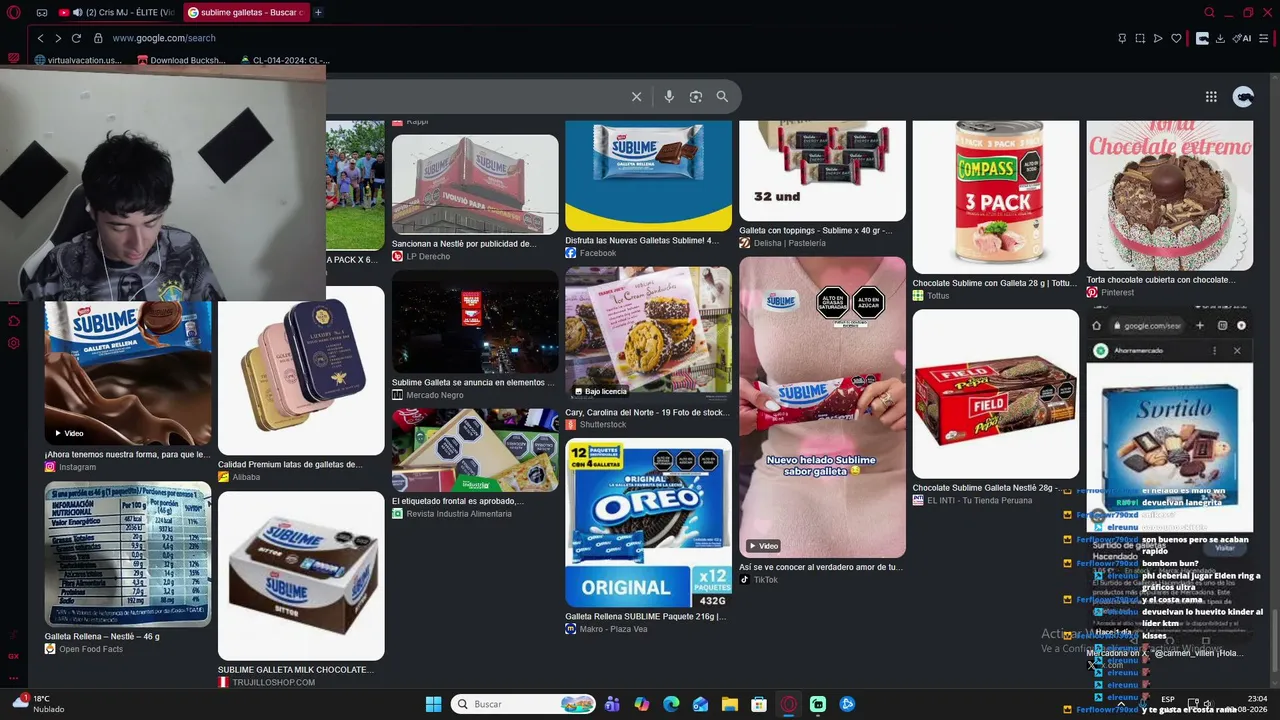1280x720 pixels.
Task: Go back to the previous page
Action: click(x=40, y=38)
